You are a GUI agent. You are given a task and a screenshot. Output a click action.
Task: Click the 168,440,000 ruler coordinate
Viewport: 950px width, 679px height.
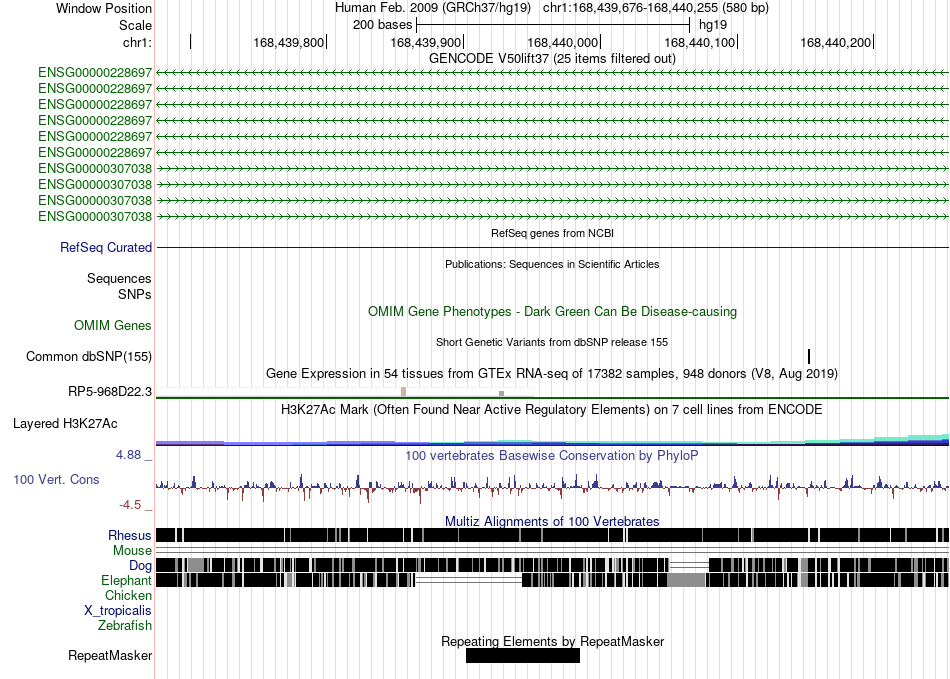coord(562,42)
